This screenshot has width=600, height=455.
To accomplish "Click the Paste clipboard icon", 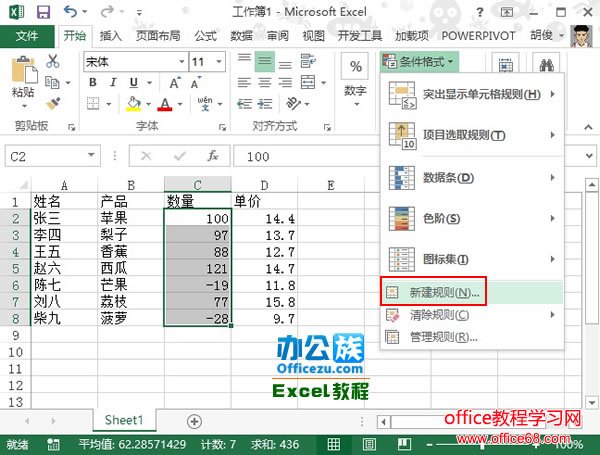I will [x=24, y=70].
